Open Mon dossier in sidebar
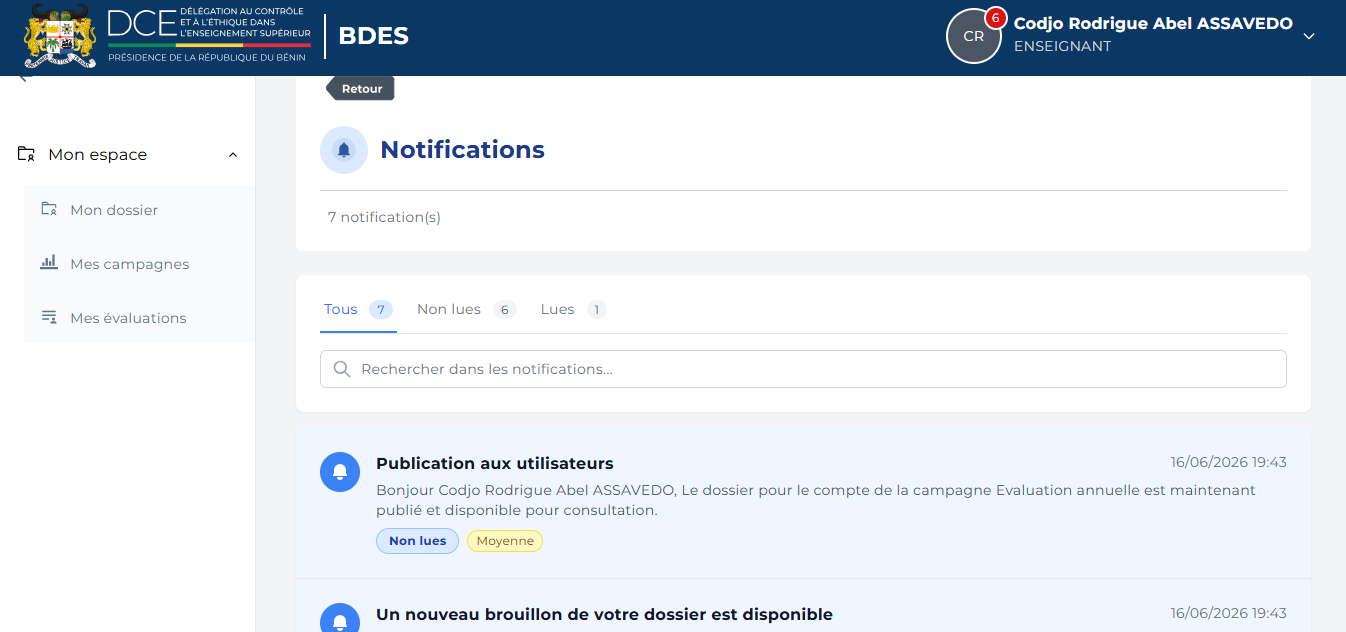 coord(139,210)
